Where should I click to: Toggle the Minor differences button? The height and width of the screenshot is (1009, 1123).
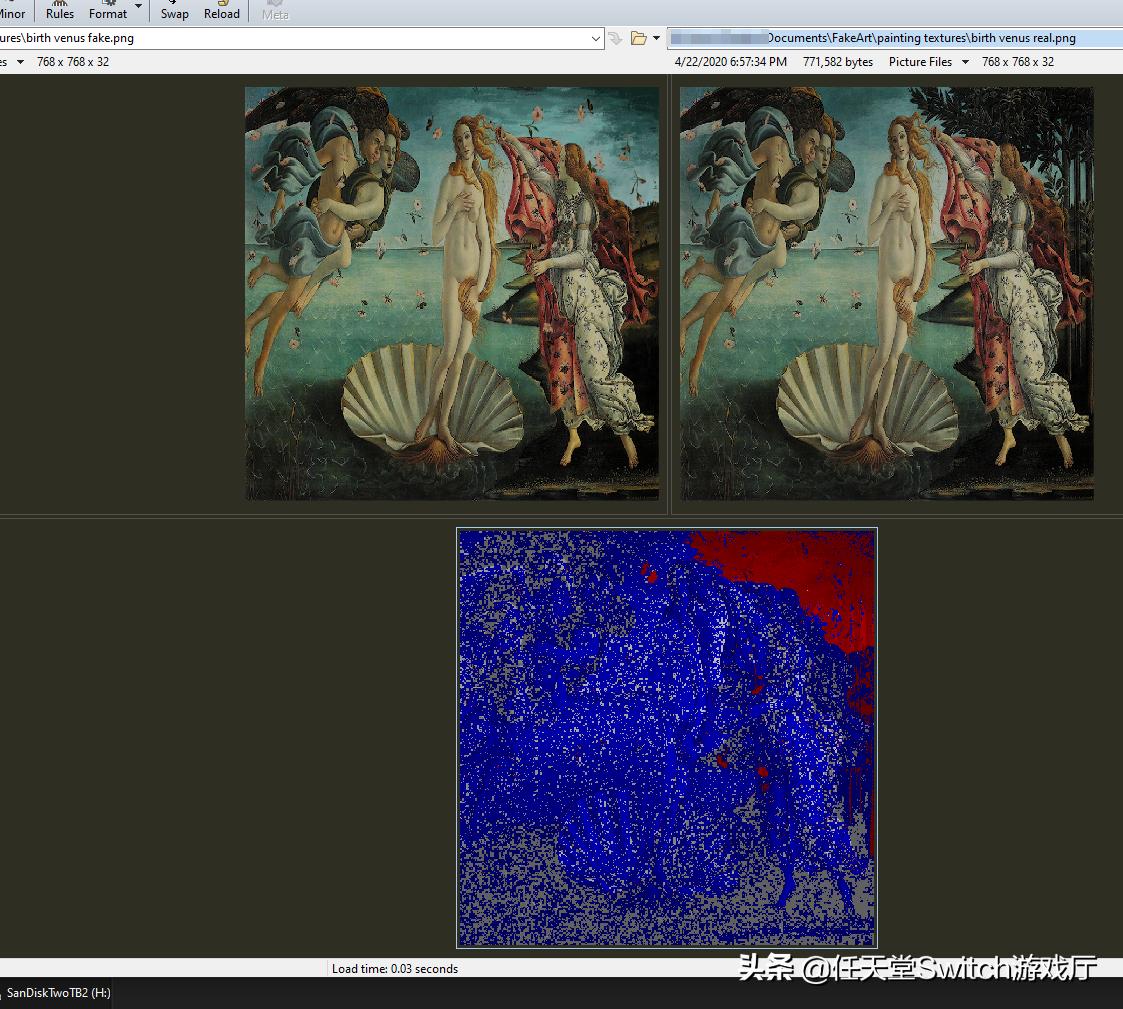click(x=12, y=11)
